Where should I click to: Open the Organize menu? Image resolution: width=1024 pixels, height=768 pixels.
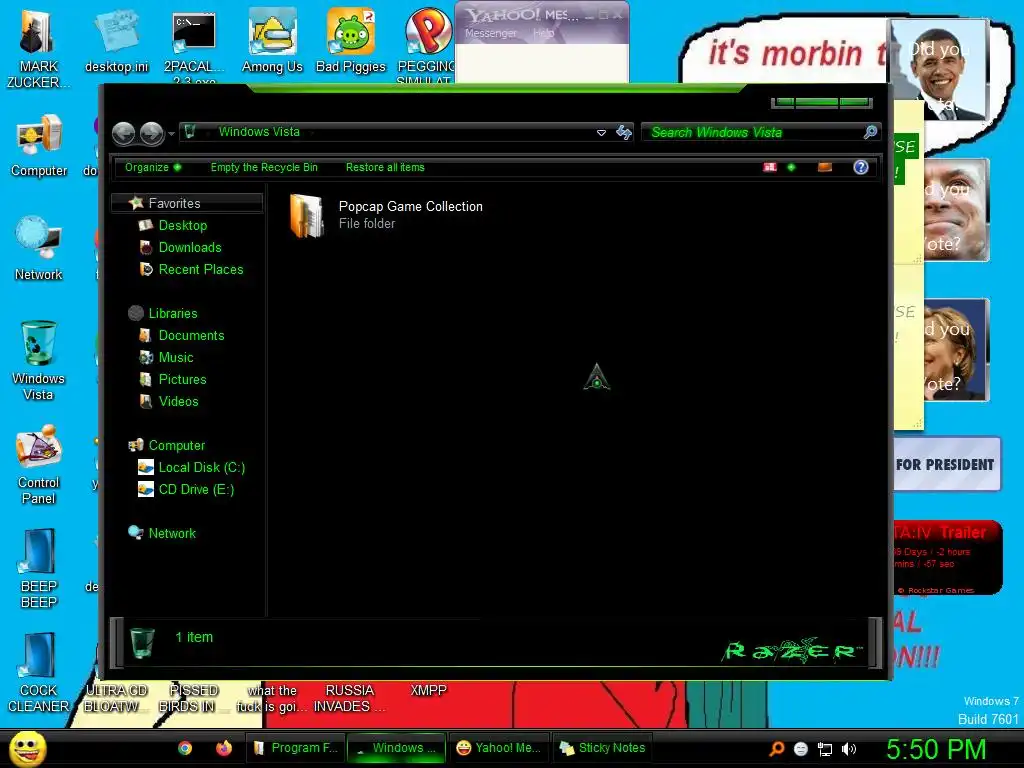pyautogui.click(x=153, y=167)
